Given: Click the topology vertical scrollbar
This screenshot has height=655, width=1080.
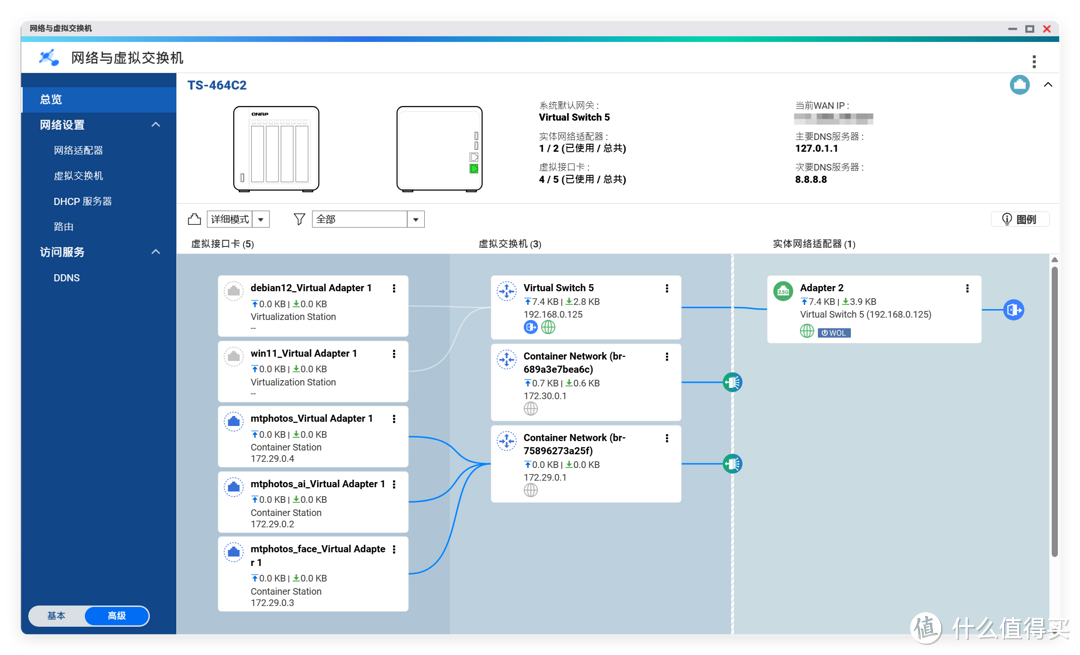Looking at the screenshot, I should tap(1054, 410).
